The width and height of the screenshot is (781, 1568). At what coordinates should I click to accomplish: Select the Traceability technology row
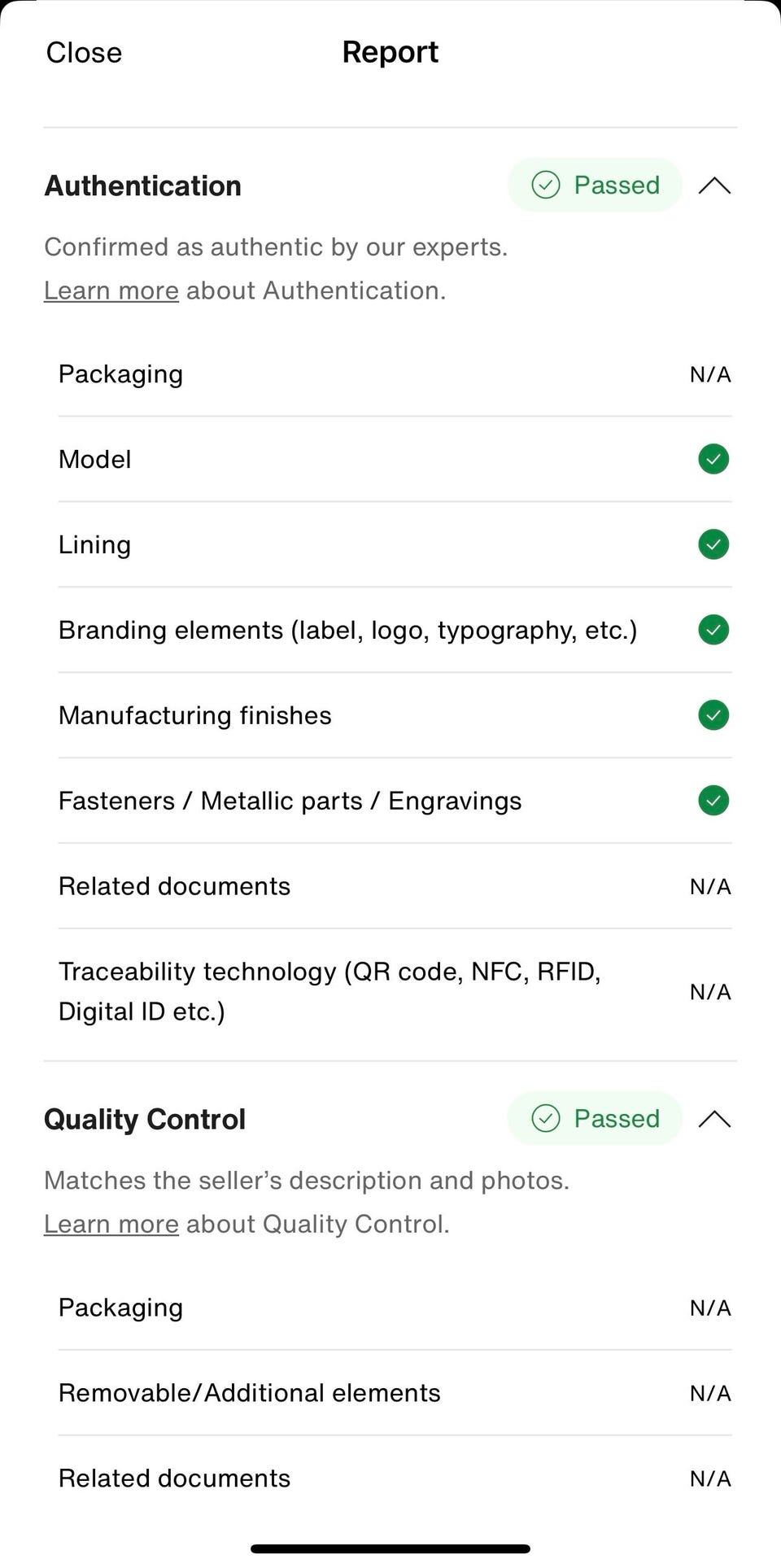pyautogui.click(x=395, y=991)
